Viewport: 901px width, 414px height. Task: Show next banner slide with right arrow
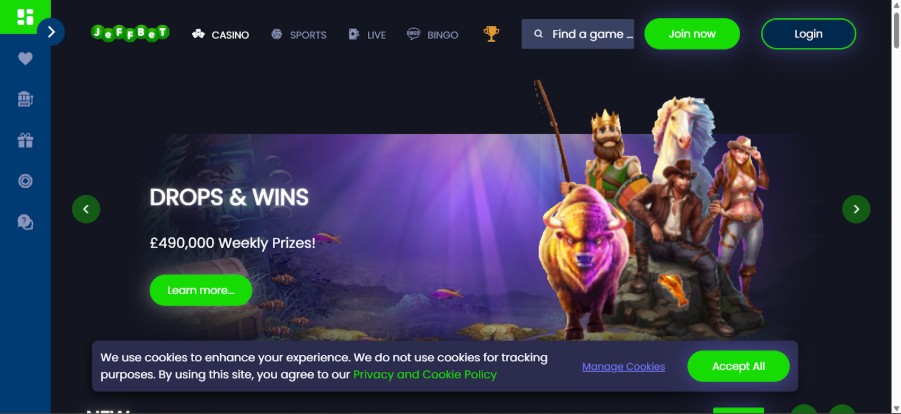tap(856, 209)
